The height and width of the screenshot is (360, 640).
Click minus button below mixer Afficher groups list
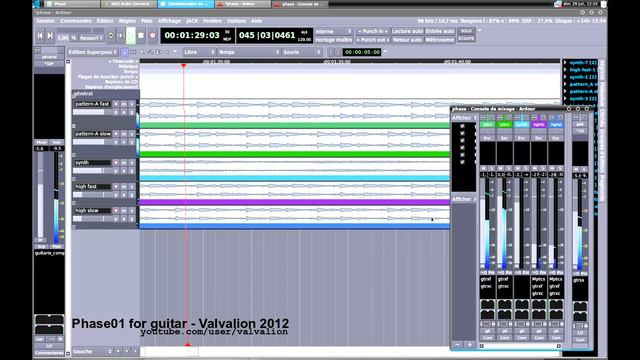tap(458, 345)
